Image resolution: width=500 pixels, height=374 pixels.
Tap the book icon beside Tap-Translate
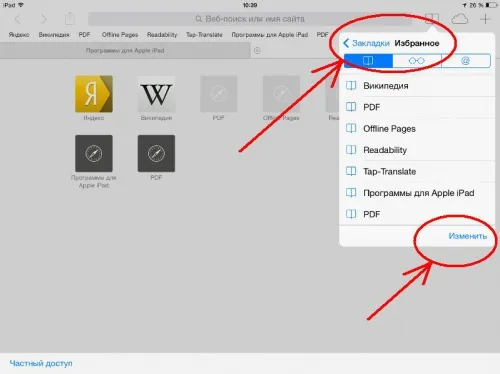coord(351,171)
